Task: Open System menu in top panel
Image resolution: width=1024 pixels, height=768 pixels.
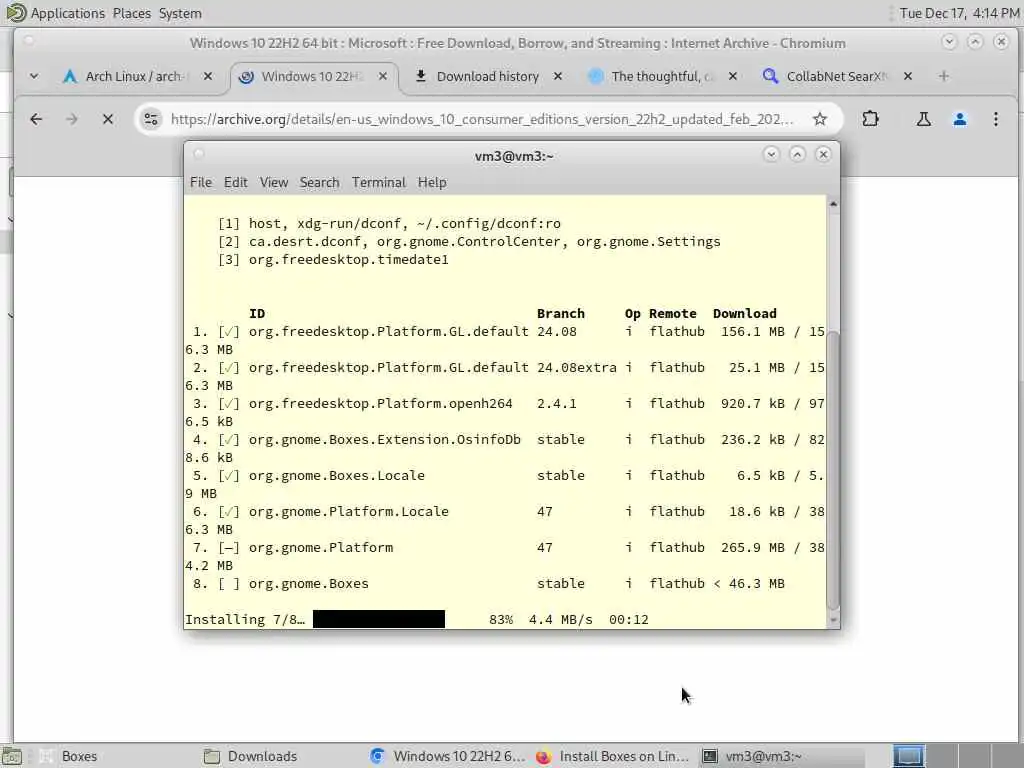Action: click(180, 13)
